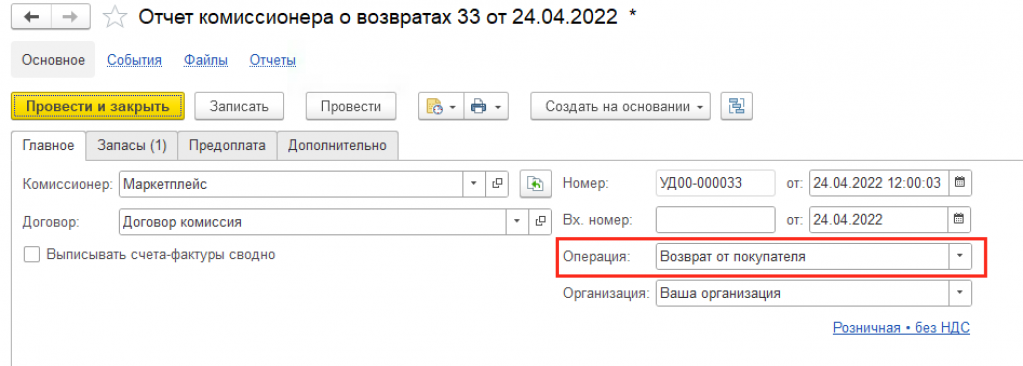This screenshot has height=366, width=1023.
Task: Open the document movements report icon
Action: [x=435, y=106]
